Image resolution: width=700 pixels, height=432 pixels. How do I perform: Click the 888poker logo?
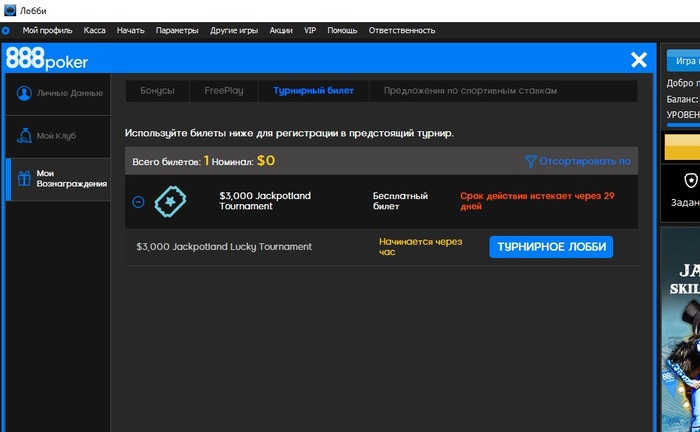pos(47,59)
